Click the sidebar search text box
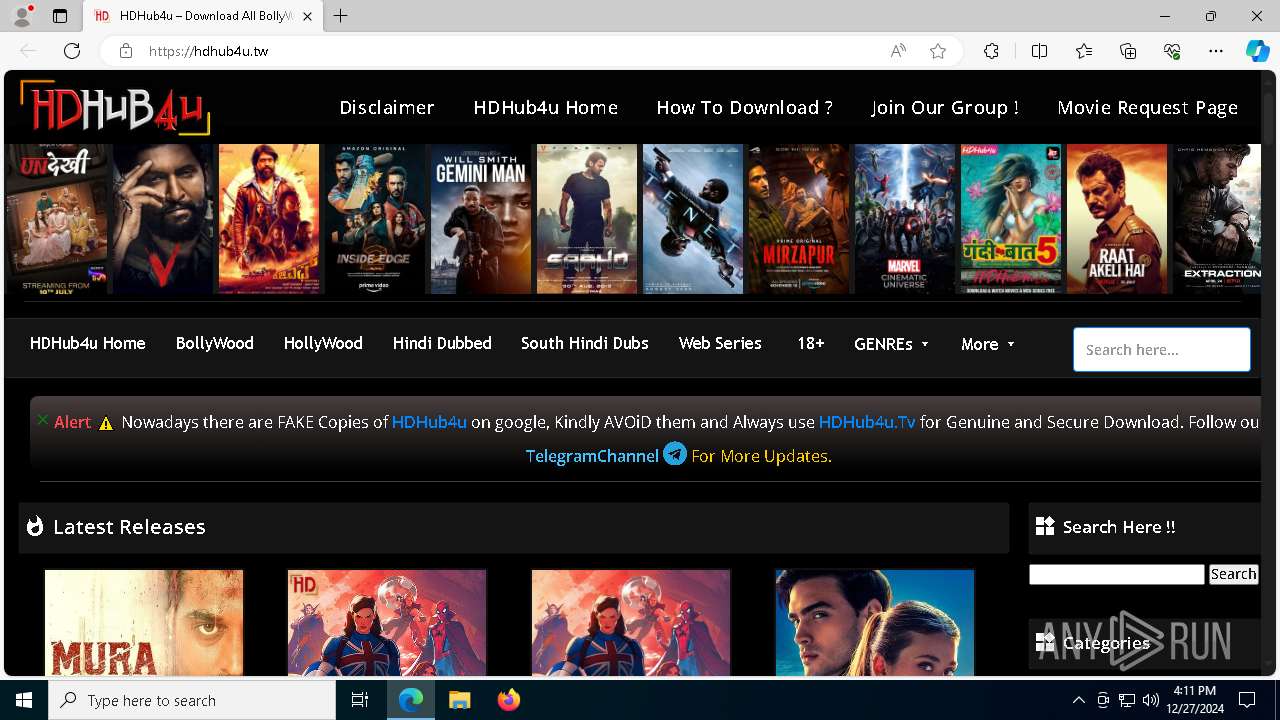Viewport: 1280px width, 720px height. tap(1117, 574)
